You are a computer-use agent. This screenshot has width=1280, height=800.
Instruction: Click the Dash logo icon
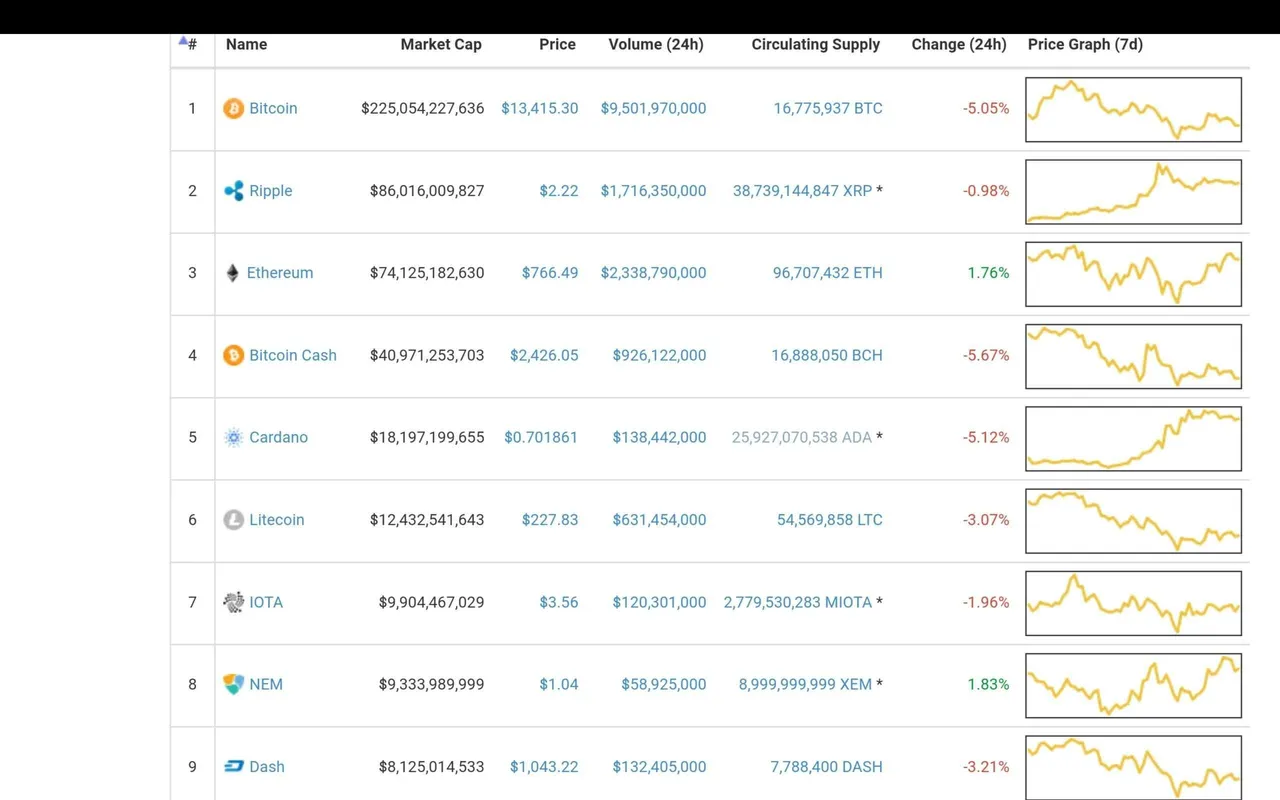(233, 767)
